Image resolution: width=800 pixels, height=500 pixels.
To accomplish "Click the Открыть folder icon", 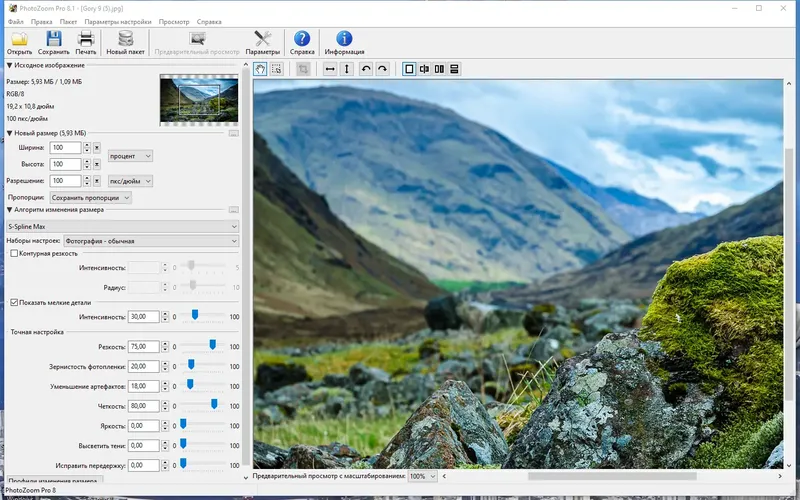I will [x=19, y=40].
